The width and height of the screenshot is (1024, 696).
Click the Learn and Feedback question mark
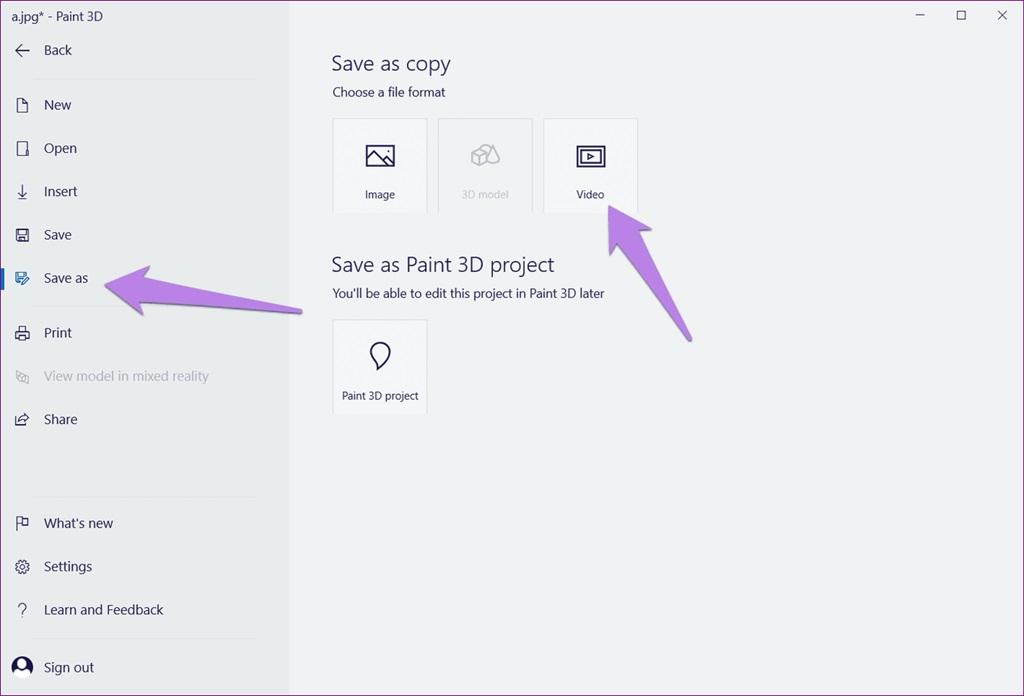(22, 610)
